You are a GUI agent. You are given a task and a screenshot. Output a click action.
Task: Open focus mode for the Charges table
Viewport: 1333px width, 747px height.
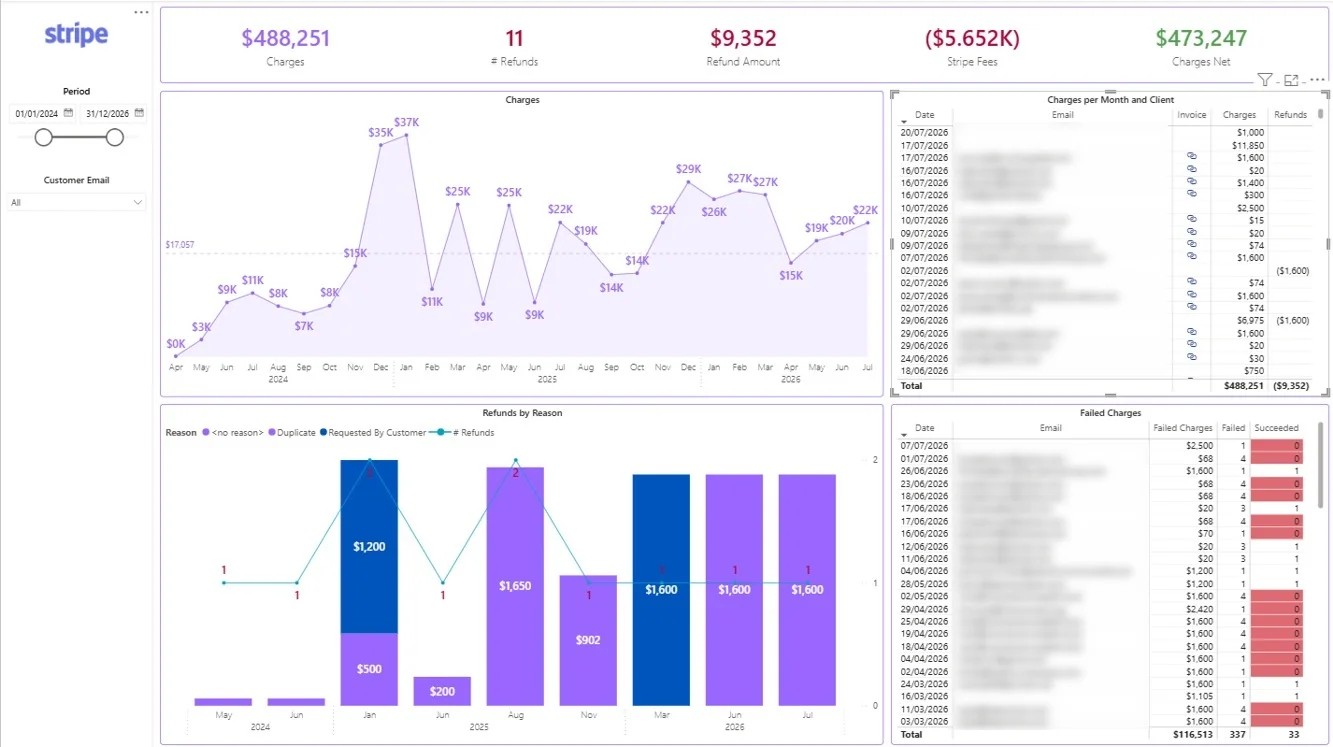(1291, 80)
